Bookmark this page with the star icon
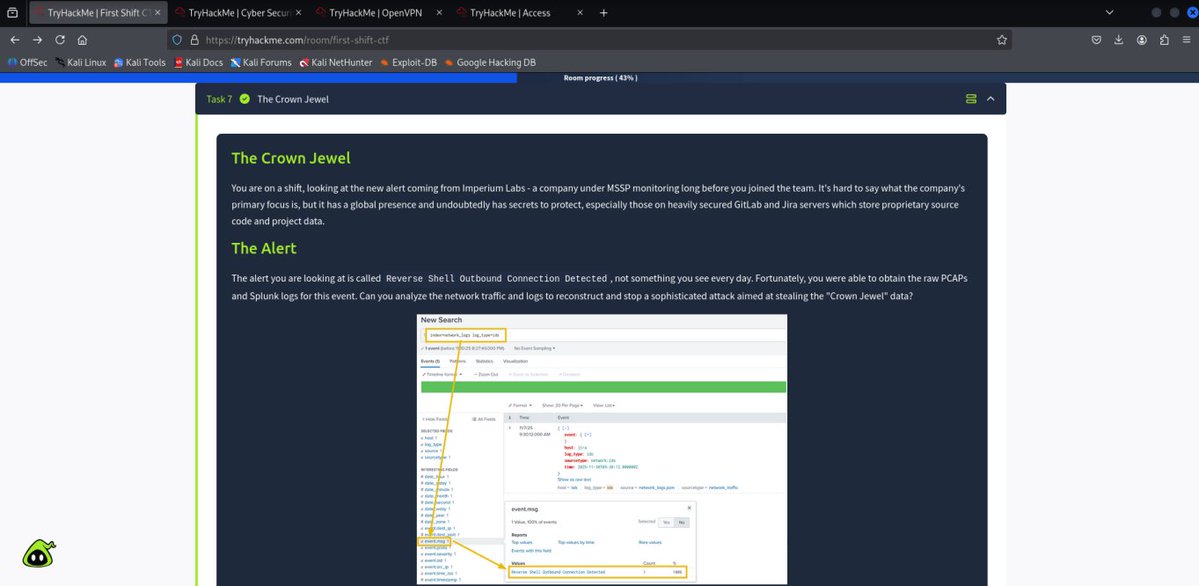Screen dimensions: 1199x586 [x=1002, y=40]
